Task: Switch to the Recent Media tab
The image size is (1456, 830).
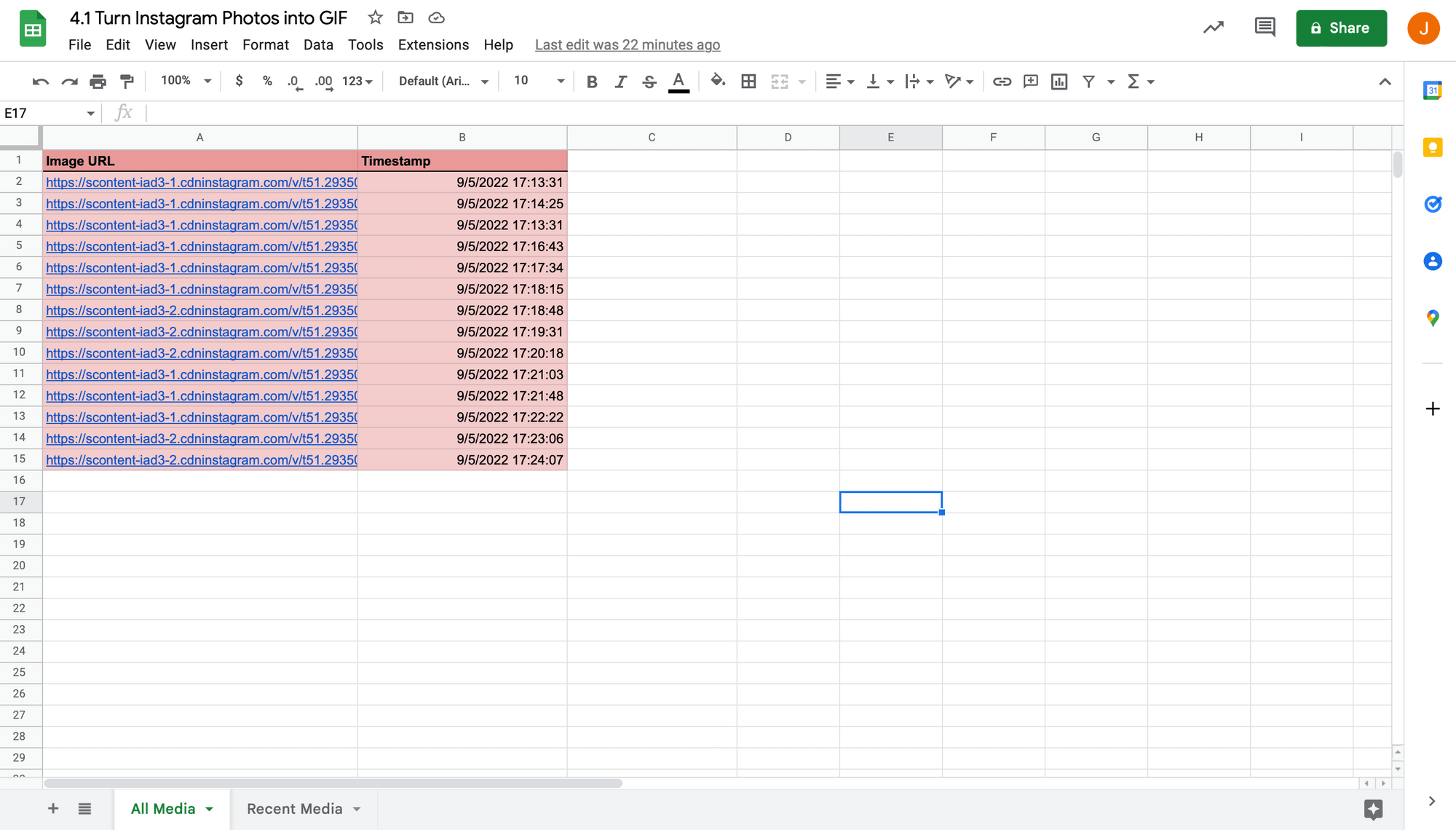Action: pos(295,808)
